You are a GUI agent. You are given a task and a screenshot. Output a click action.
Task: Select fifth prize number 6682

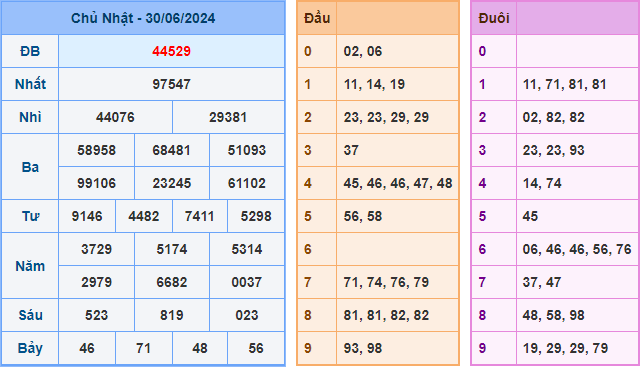coord(171,282)
